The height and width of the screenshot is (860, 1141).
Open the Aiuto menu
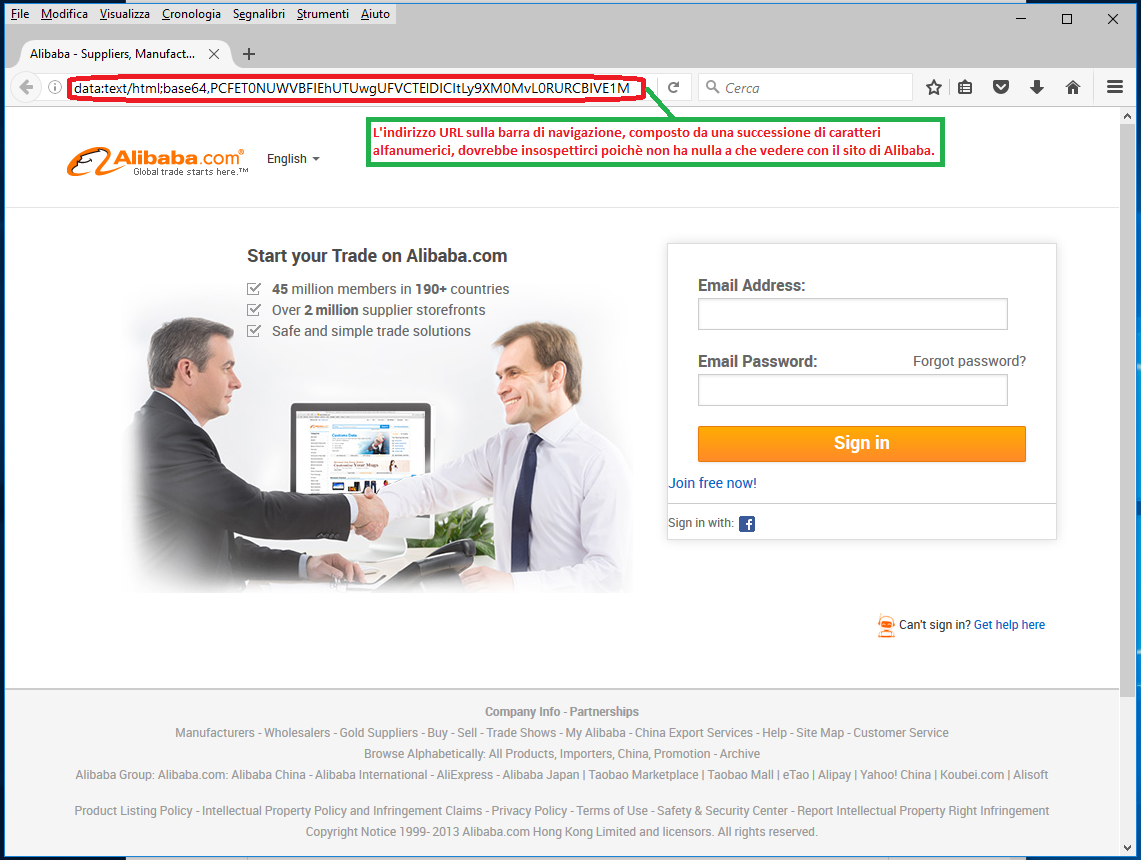pos(375,14)
